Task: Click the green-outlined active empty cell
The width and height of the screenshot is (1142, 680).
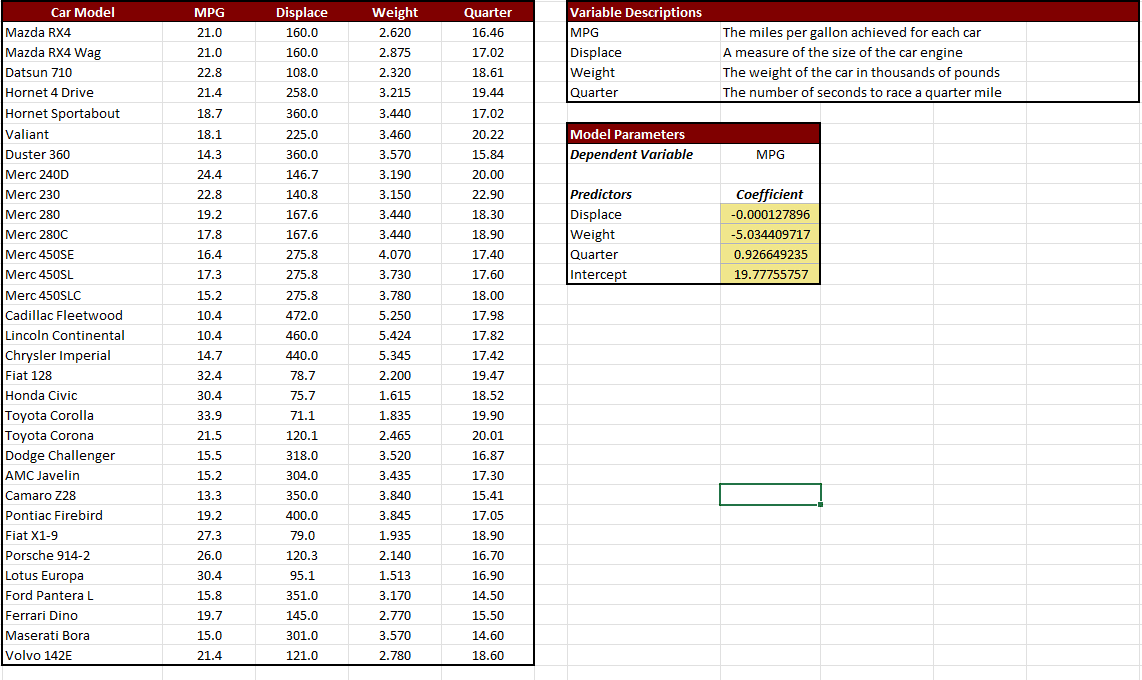Action: point(770,494)
